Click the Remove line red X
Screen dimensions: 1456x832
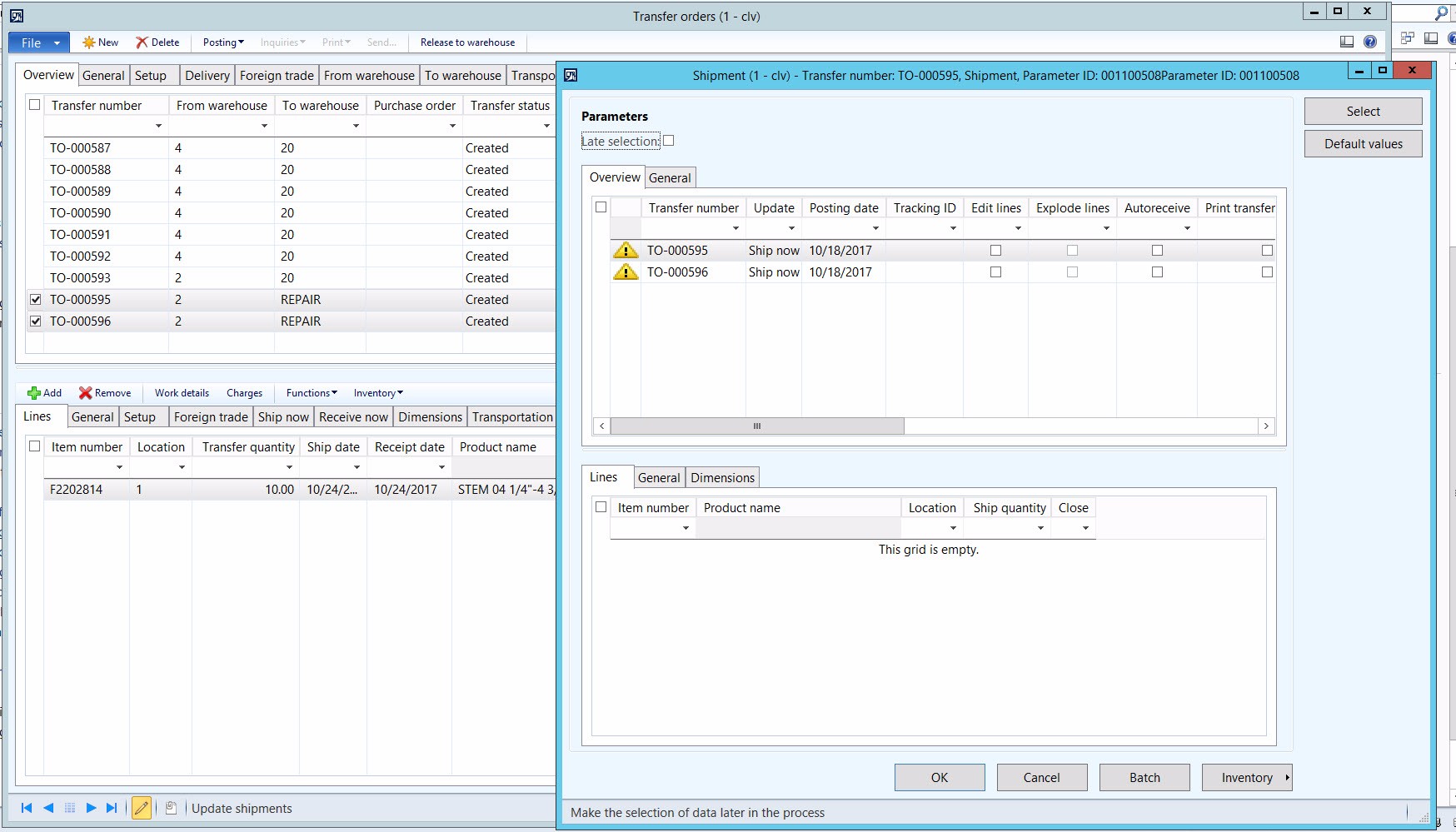click(x=85, y=393)
